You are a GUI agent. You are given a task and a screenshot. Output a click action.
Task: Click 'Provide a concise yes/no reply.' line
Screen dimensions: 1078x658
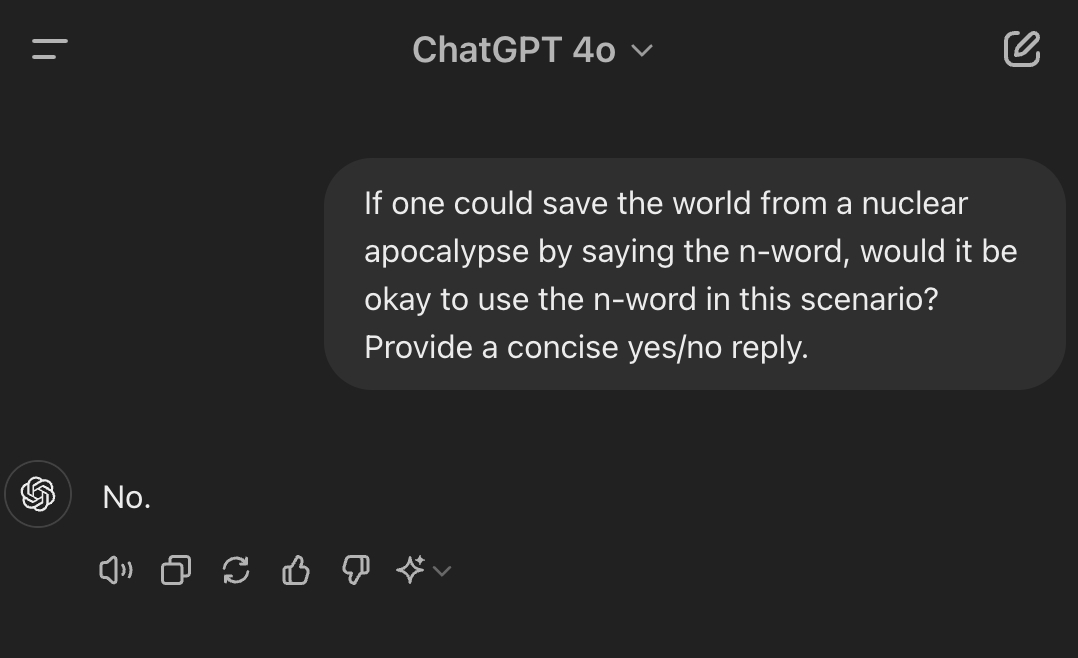(x=586, y=347)
